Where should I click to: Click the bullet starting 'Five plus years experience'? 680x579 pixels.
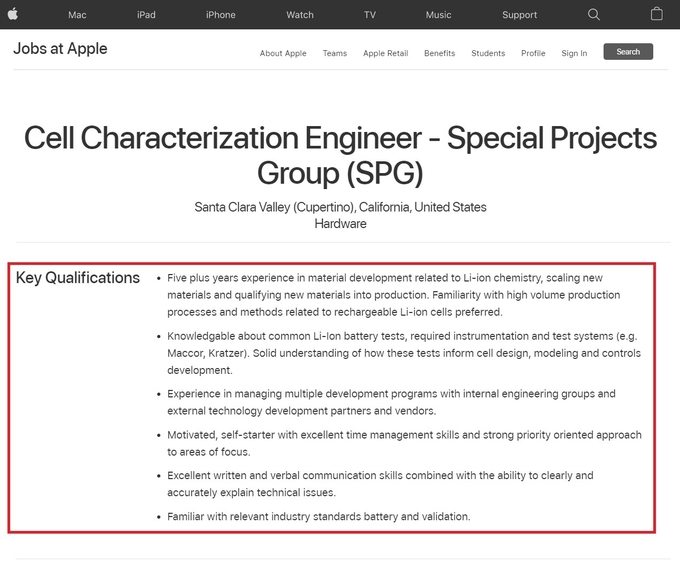coord(394,295)
